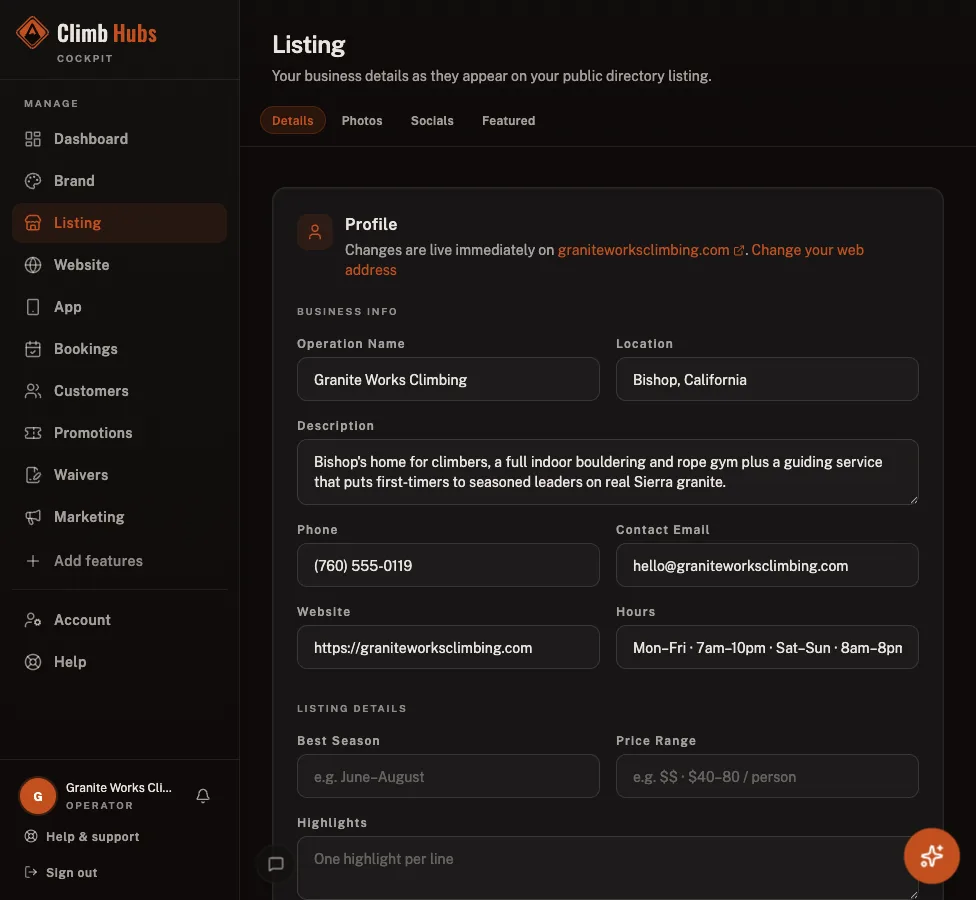
Task: Focus the Price Range field
Action: pyautogui.click(x=767, y=776)
